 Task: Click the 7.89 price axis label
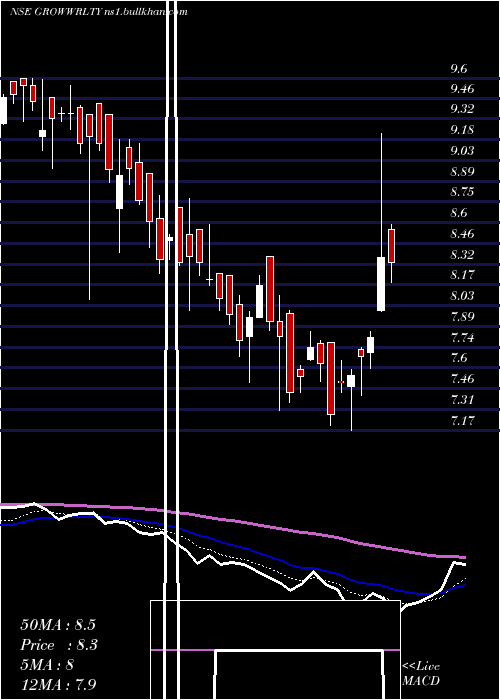[462, 317]
